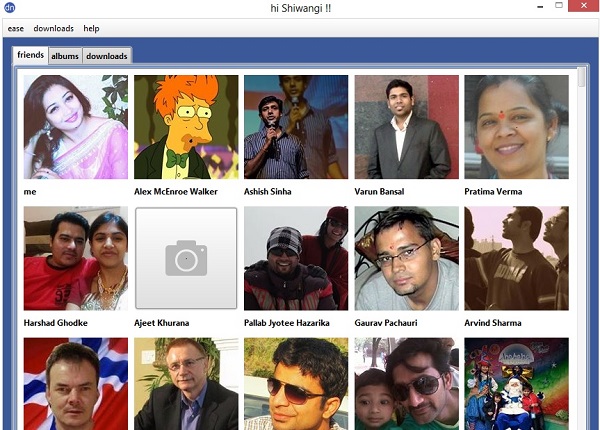Select the 'me' profile photo
The height and width of the screenshot is (430, 600).
pos(76,127)
